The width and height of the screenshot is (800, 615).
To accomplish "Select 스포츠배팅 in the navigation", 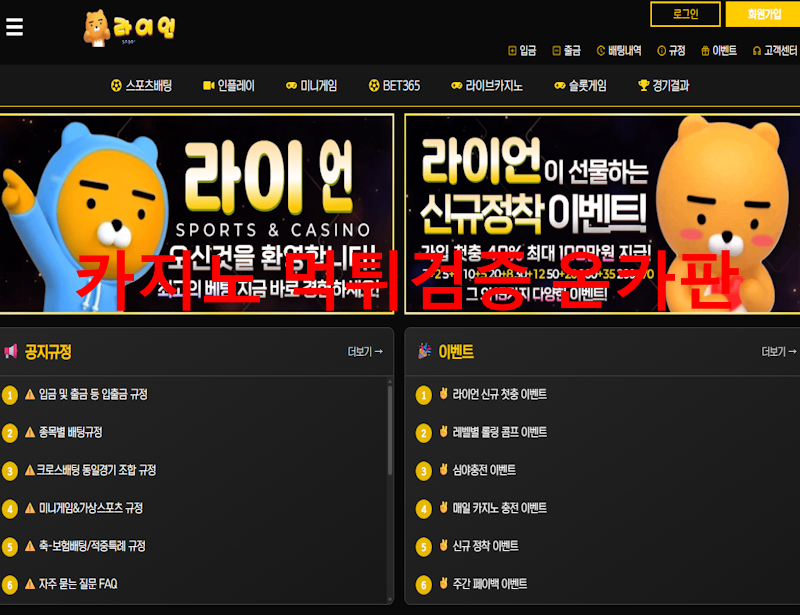I will 141,85.
